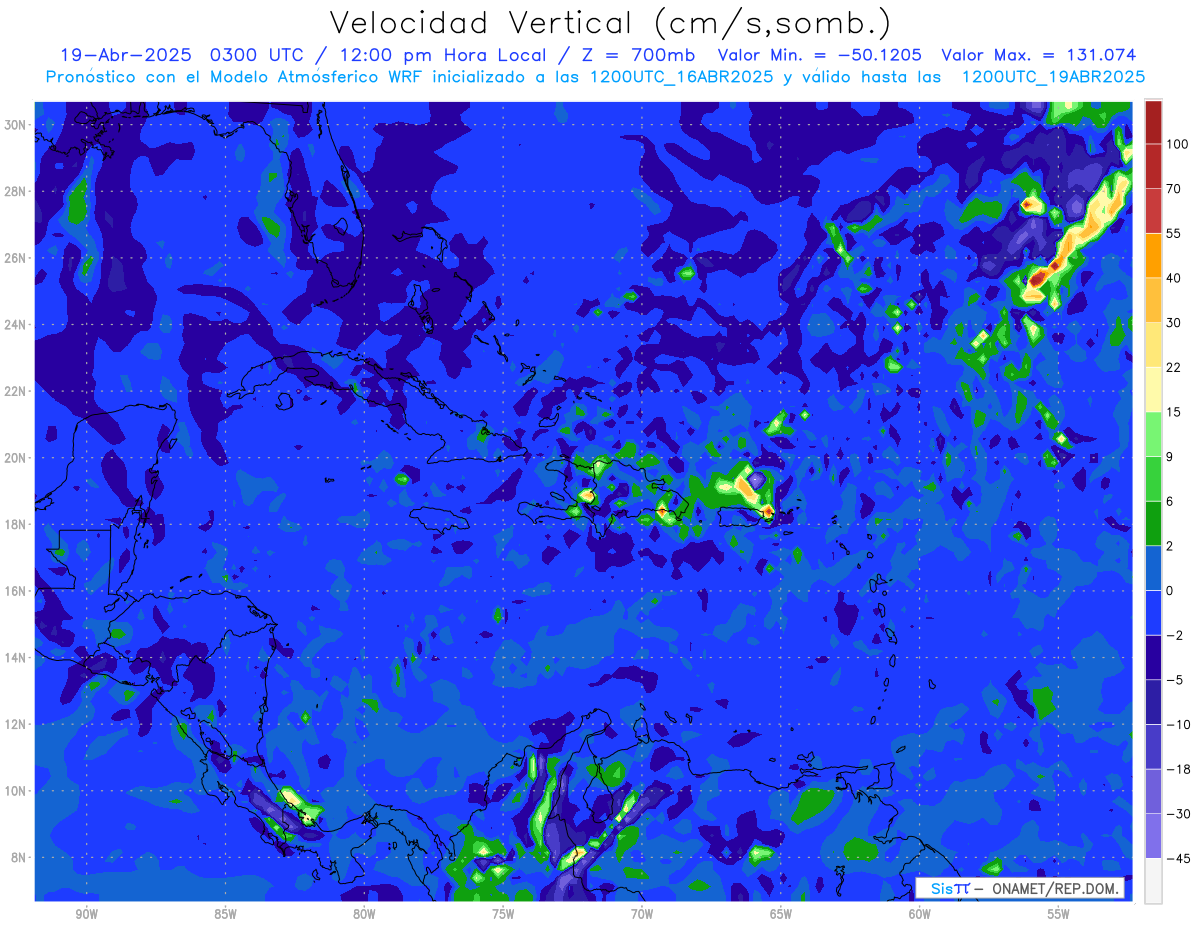Screen dimensions: 1200x927
Task: Click the color bar segment between 30 and 40
Action: pos(1153,300)
